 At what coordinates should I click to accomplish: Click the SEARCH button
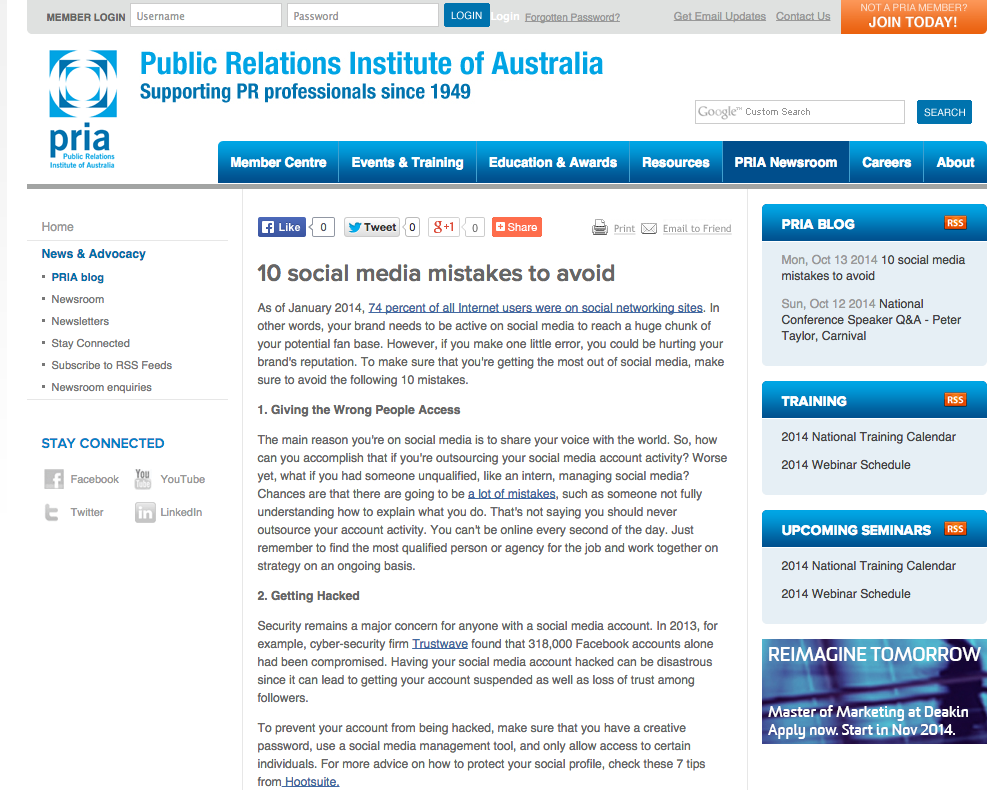click(945, 112)
